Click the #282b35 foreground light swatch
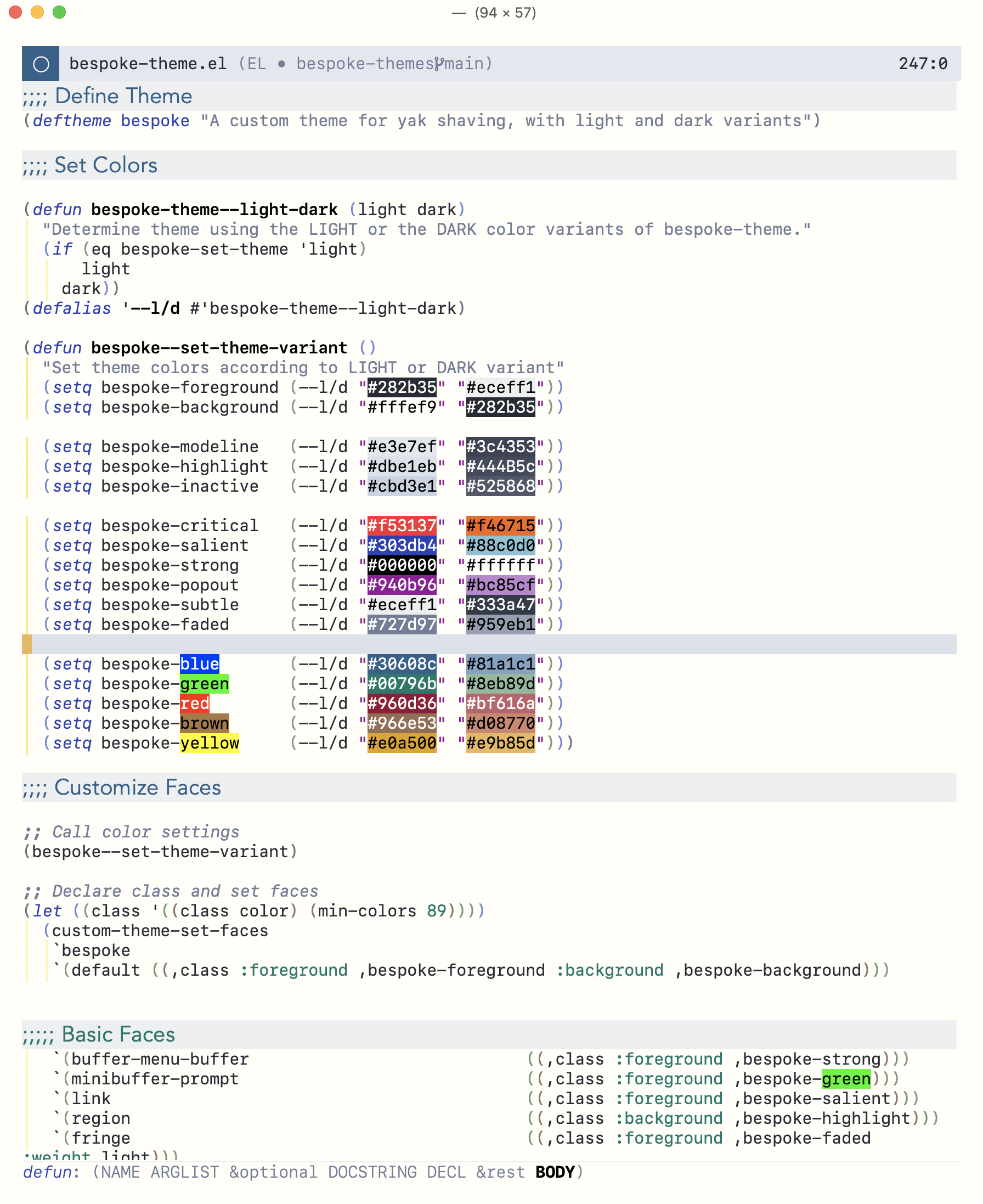 [x=402, y=387]
